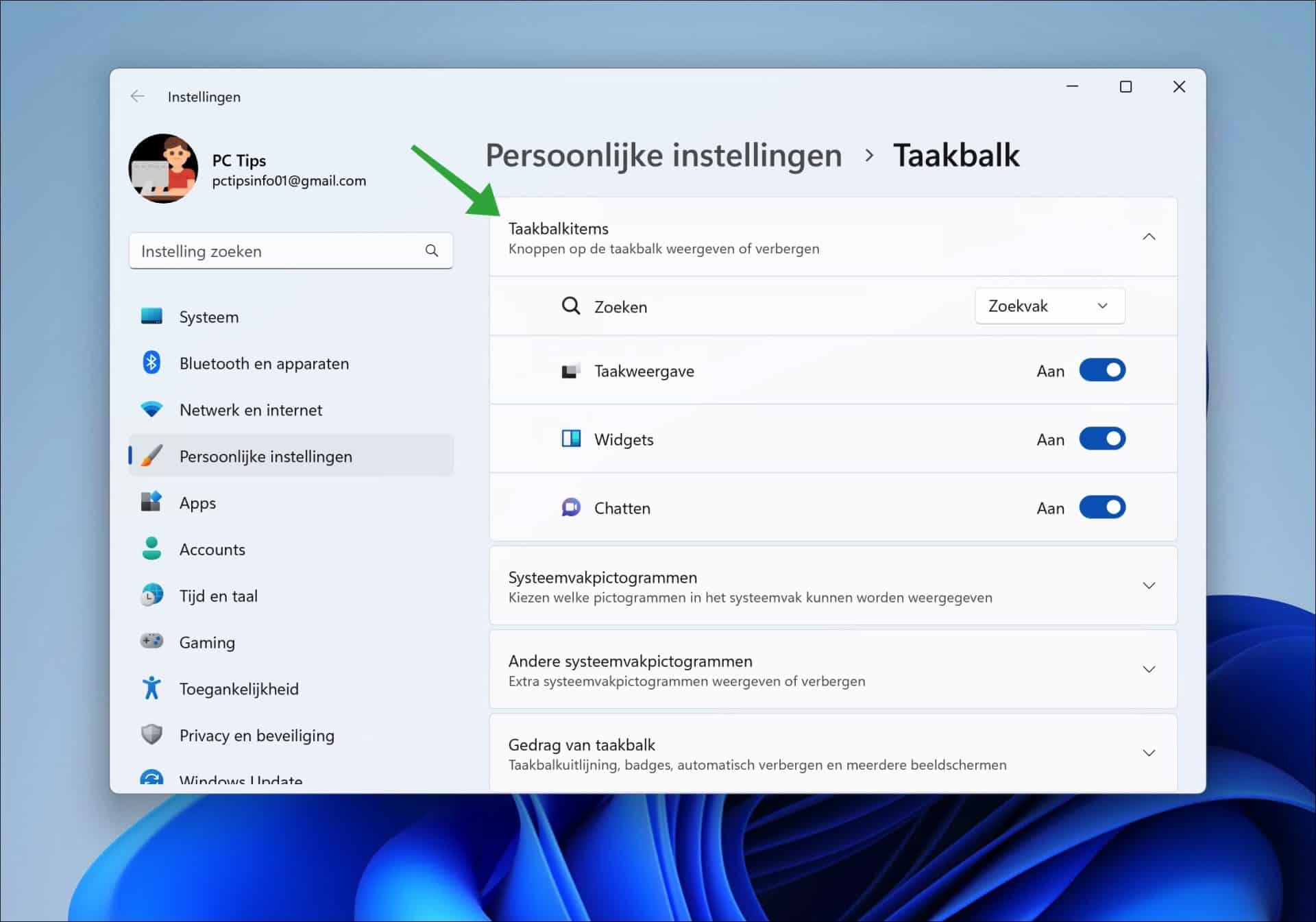Open Accounts via the person icon
Viewport: 1316px width, 922px height.
(x=151, y=548)
